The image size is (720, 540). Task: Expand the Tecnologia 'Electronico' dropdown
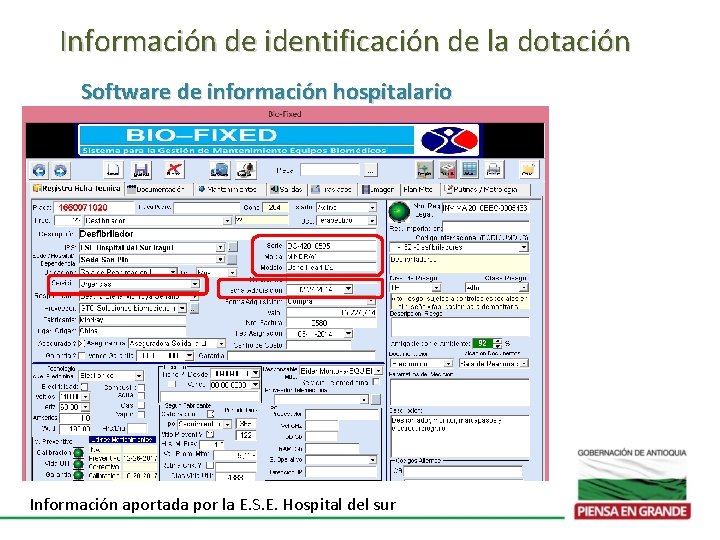tap(139, 376)
